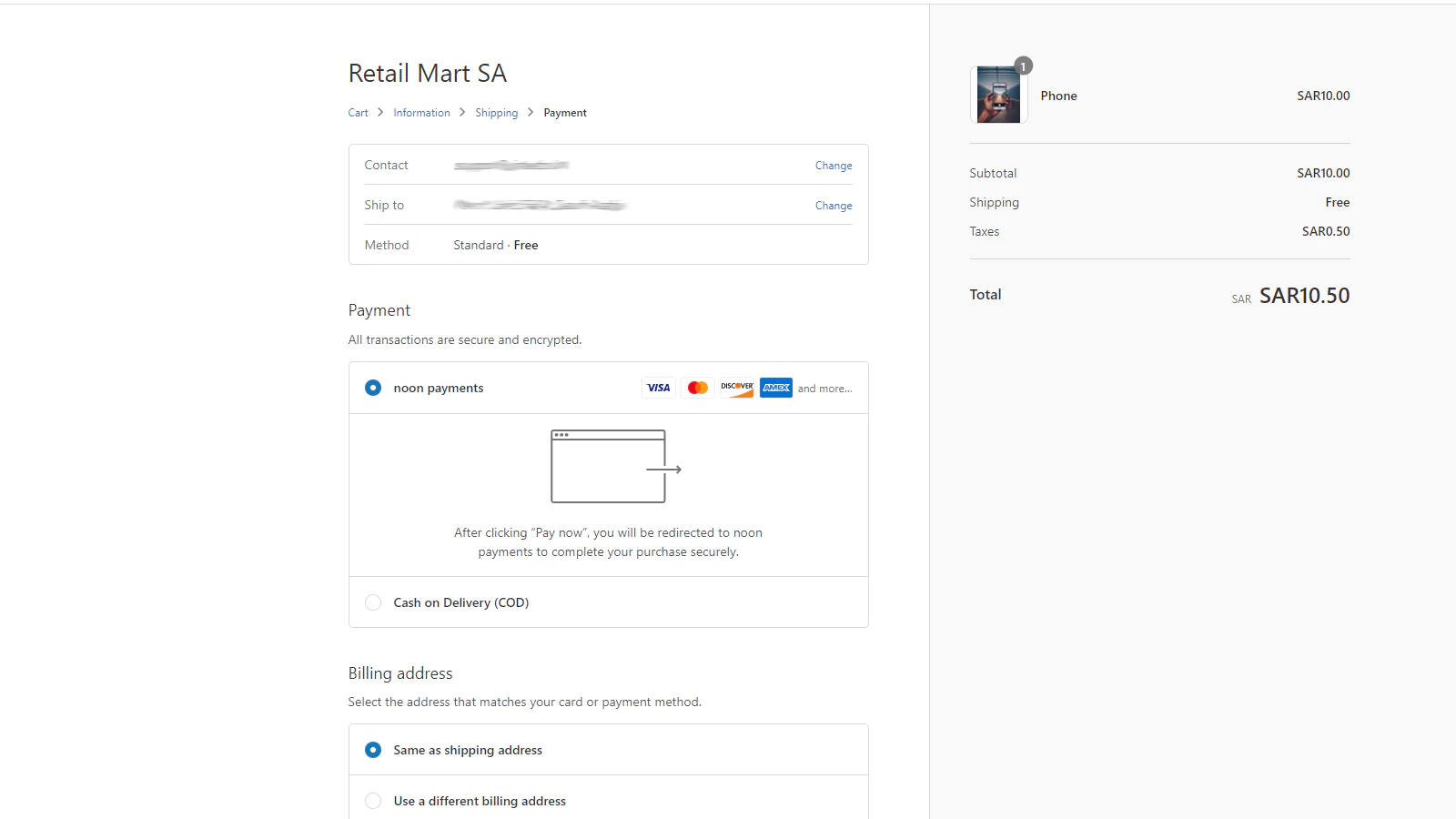This screenshot has height=819, width=1456.
Task: Change the Ship to address
Action: 834,206
